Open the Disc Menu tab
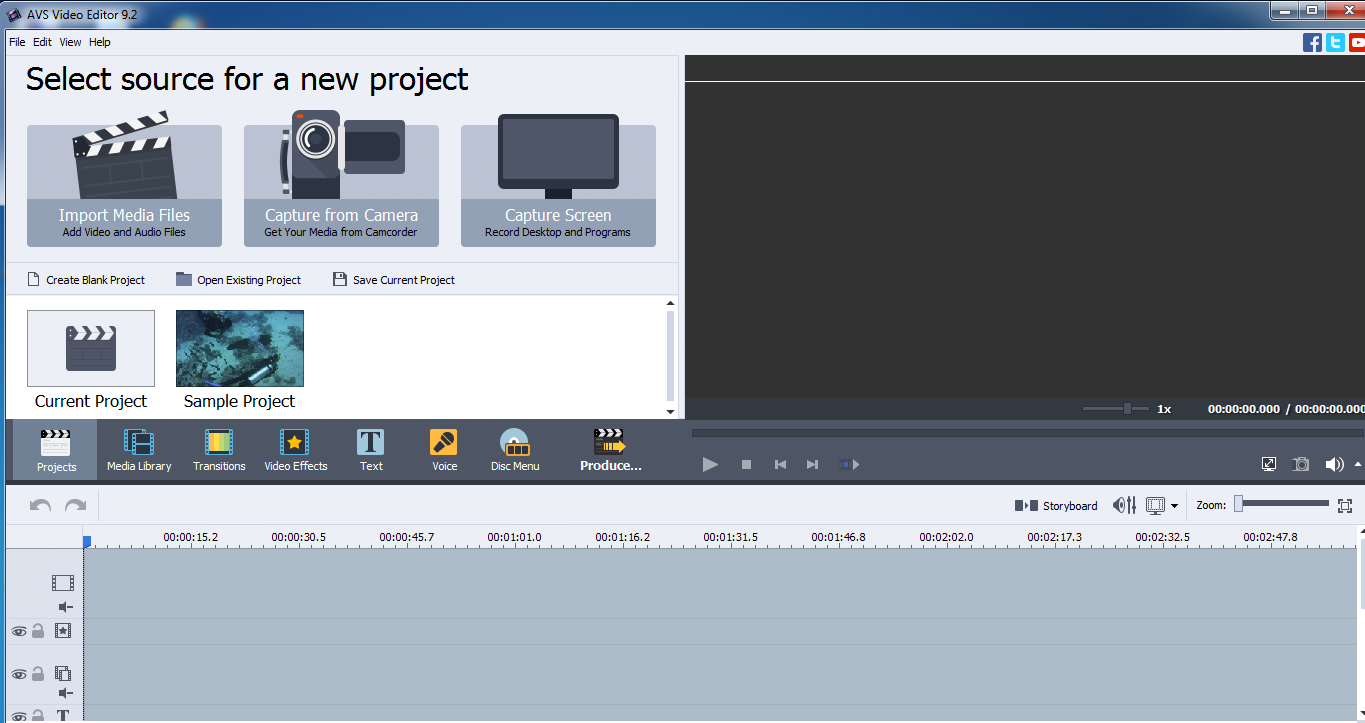 coord(515,450)
